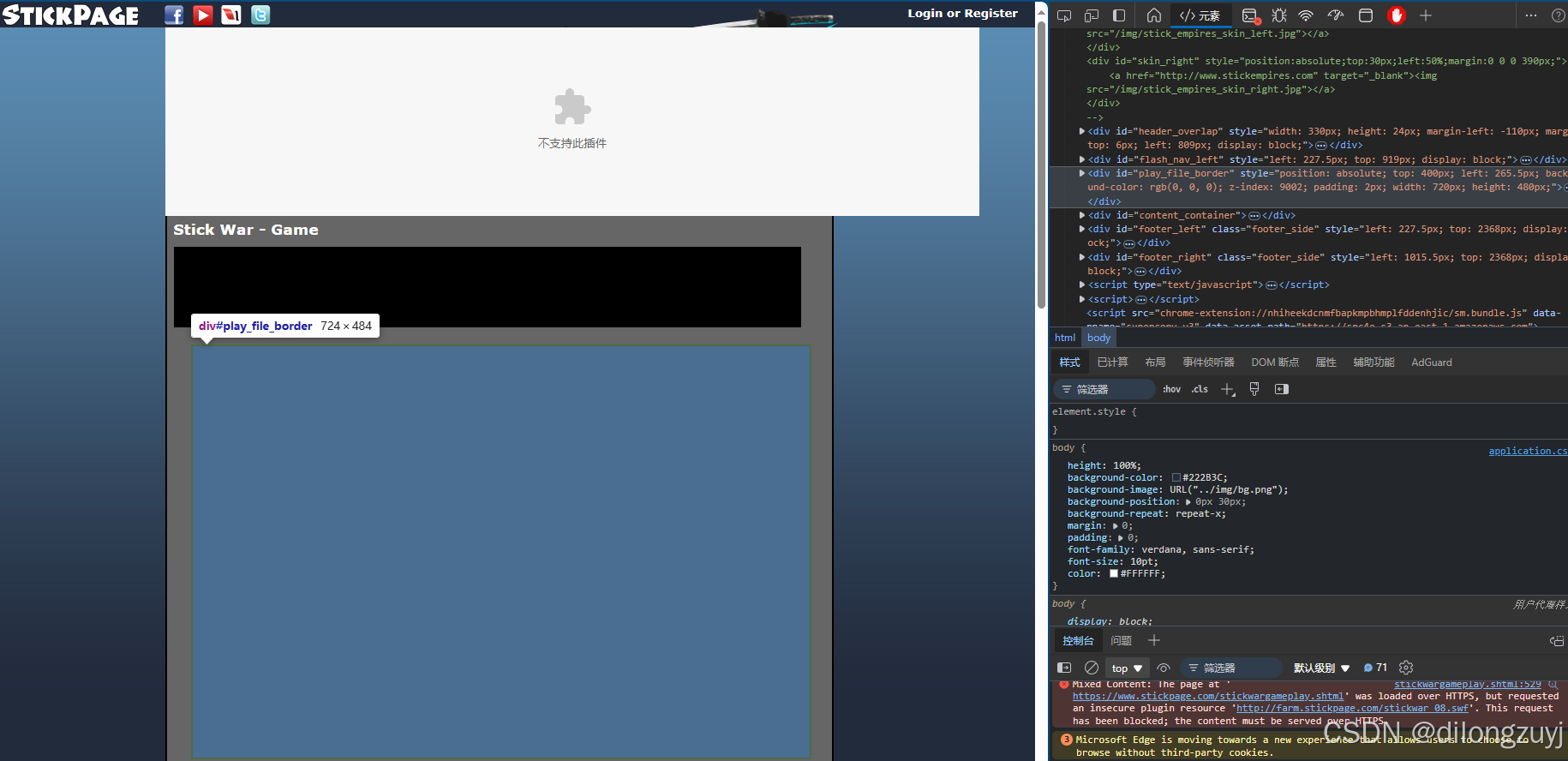Viewport: 1568px width, 761px height.
Task: Open StickPage Facebook icon link
Action: coord(174,15)
